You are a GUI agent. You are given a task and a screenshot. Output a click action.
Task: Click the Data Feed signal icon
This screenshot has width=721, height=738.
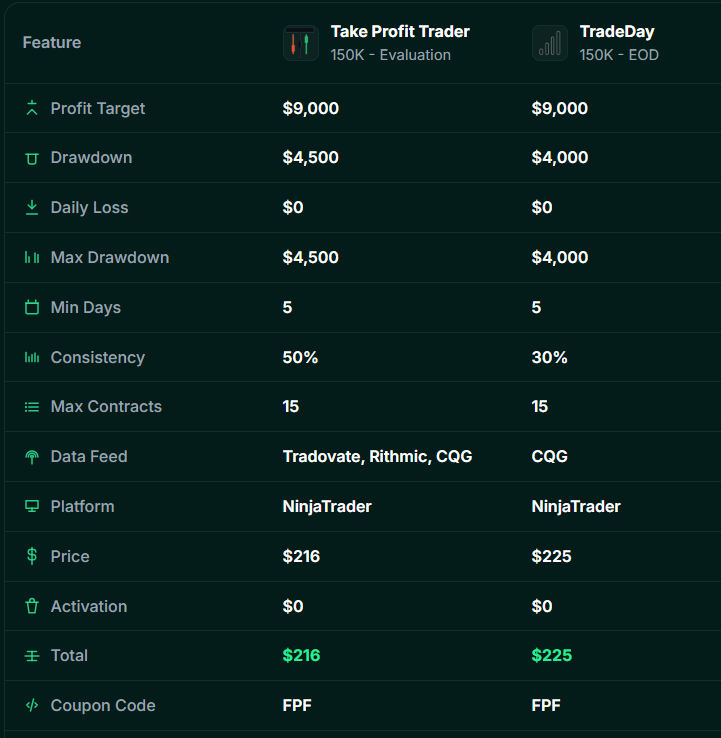coord(32,457)
